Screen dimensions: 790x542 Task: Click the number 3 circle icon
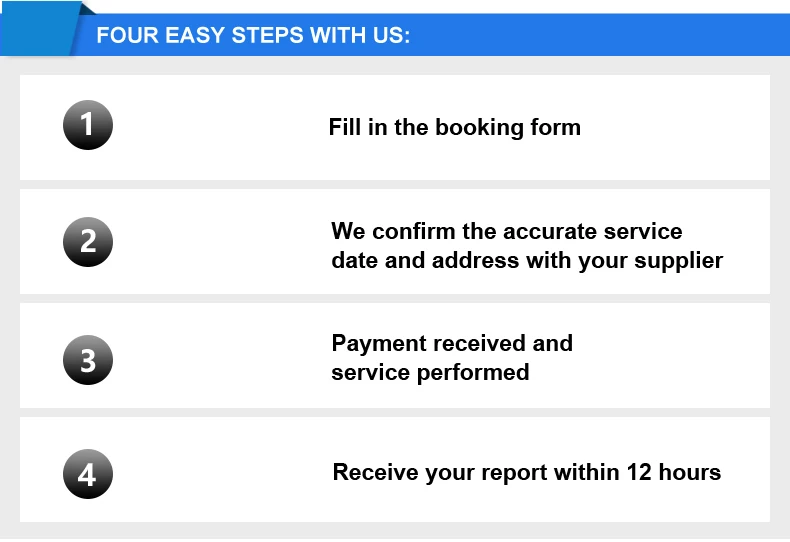88,359
